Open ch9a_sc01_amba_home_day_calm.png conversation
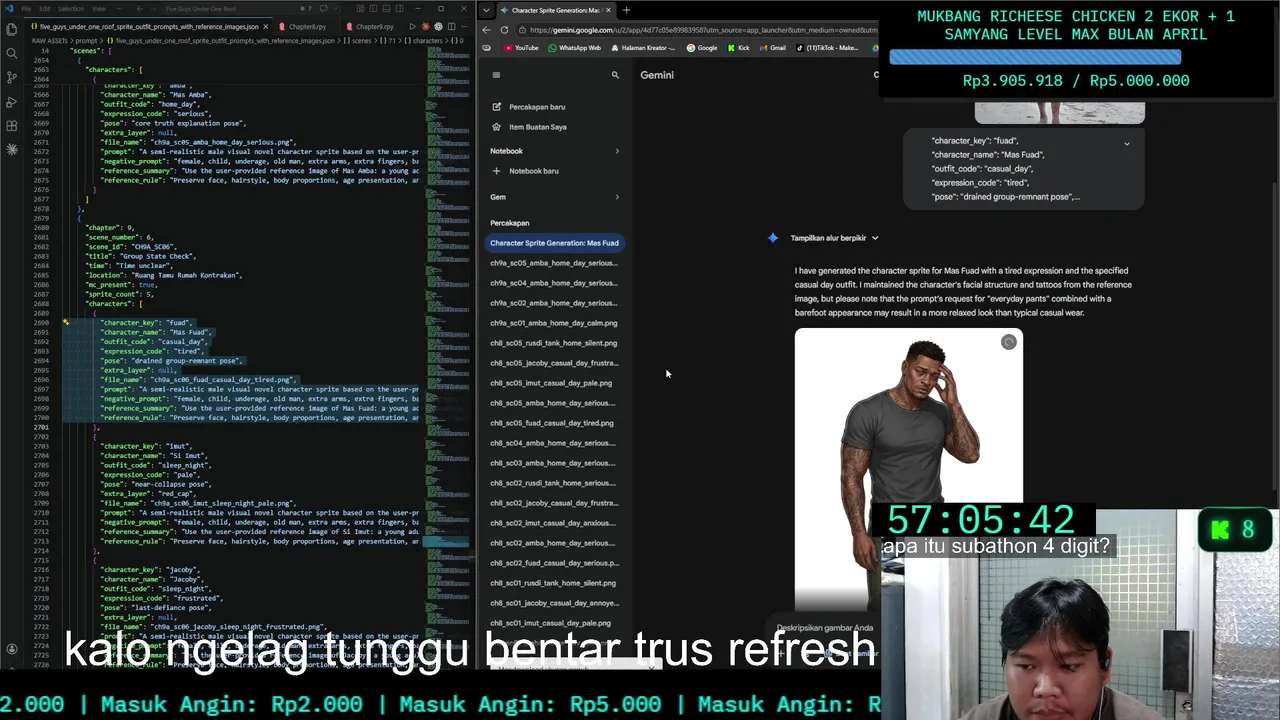This screenshot has height=720, width=1280. tap(554, 323)
